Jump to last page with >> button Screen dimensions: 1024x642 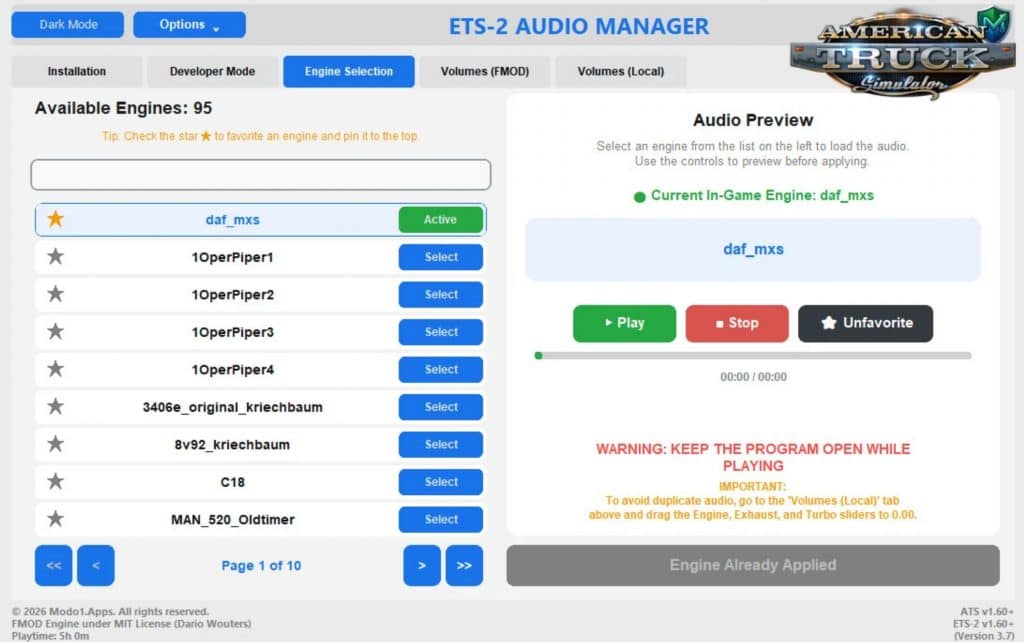[464, 566]
